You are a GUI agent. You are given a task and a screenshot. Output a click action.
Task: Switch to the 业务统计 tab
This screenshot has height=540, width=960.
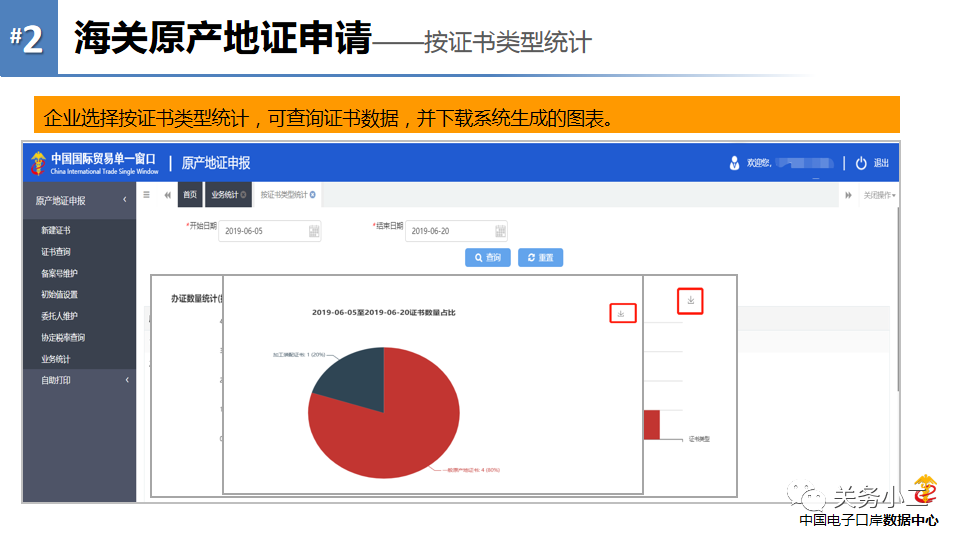point(224,195)
